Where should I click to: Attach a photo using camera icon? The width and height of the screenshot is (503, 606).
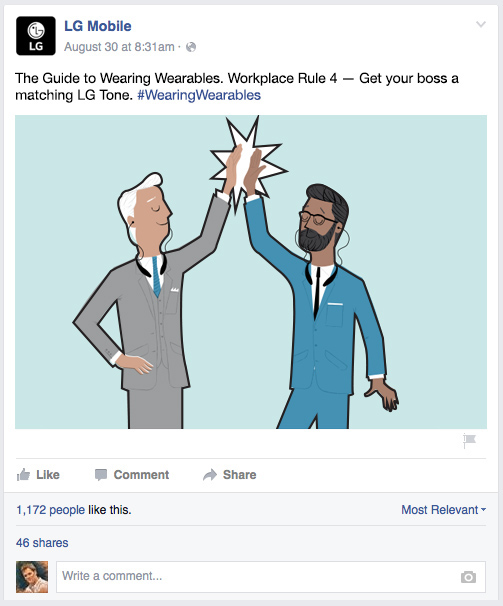click(x=468, y=577)
